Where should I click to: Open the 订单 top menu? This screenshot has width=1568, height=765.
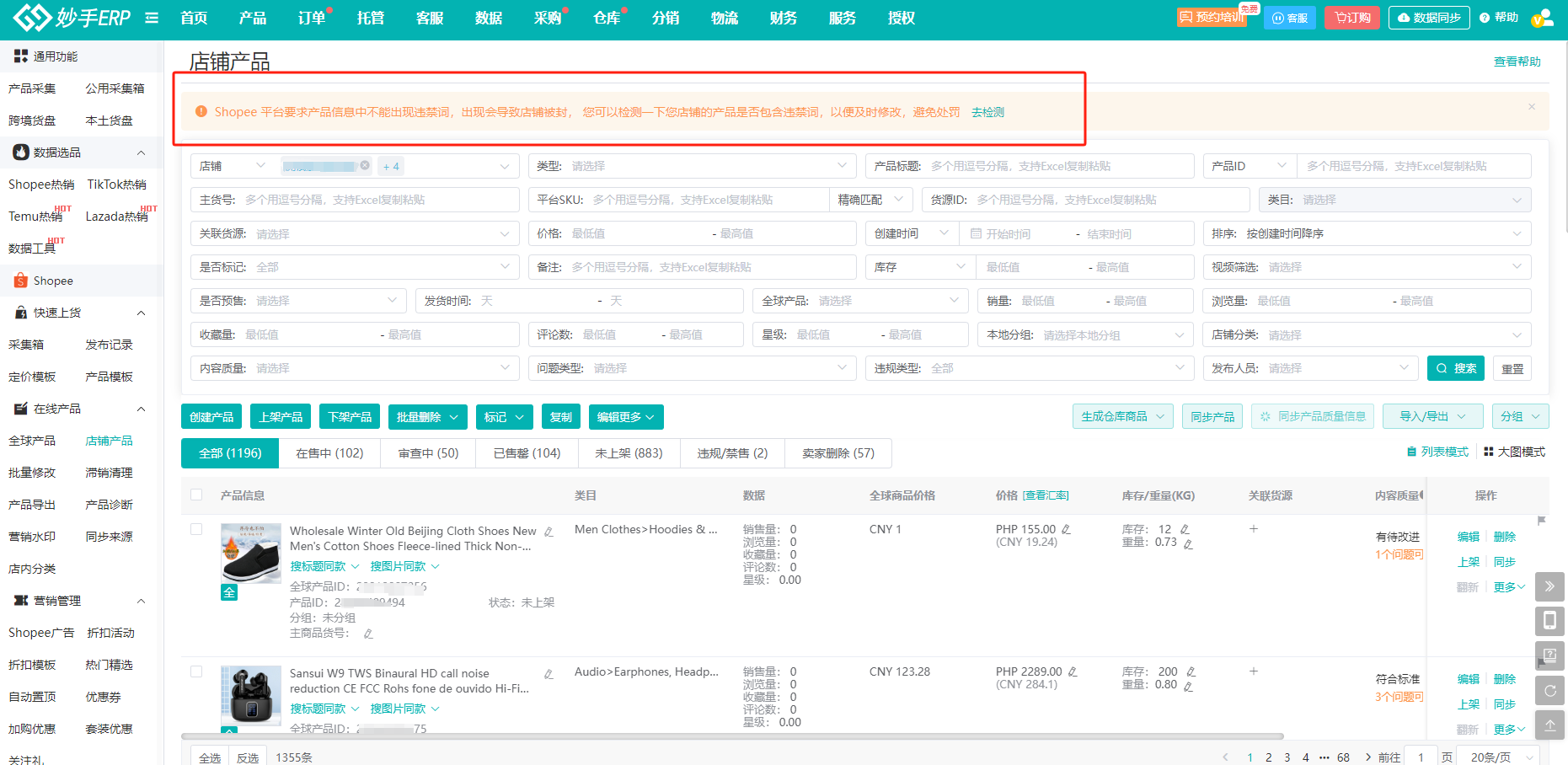click(312, 18)
